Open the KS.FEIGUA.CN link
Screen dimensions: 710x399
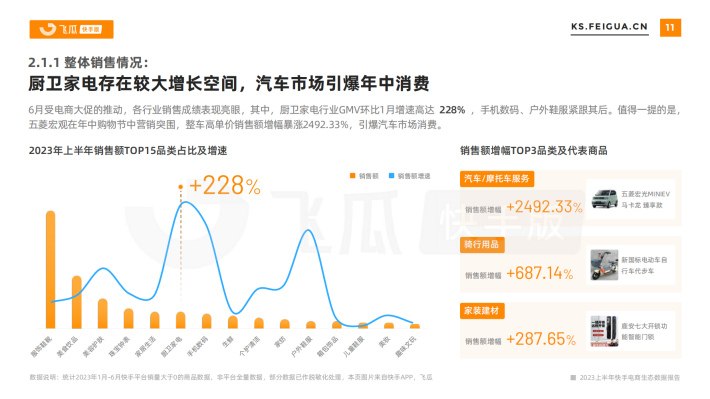click(609, 27)
